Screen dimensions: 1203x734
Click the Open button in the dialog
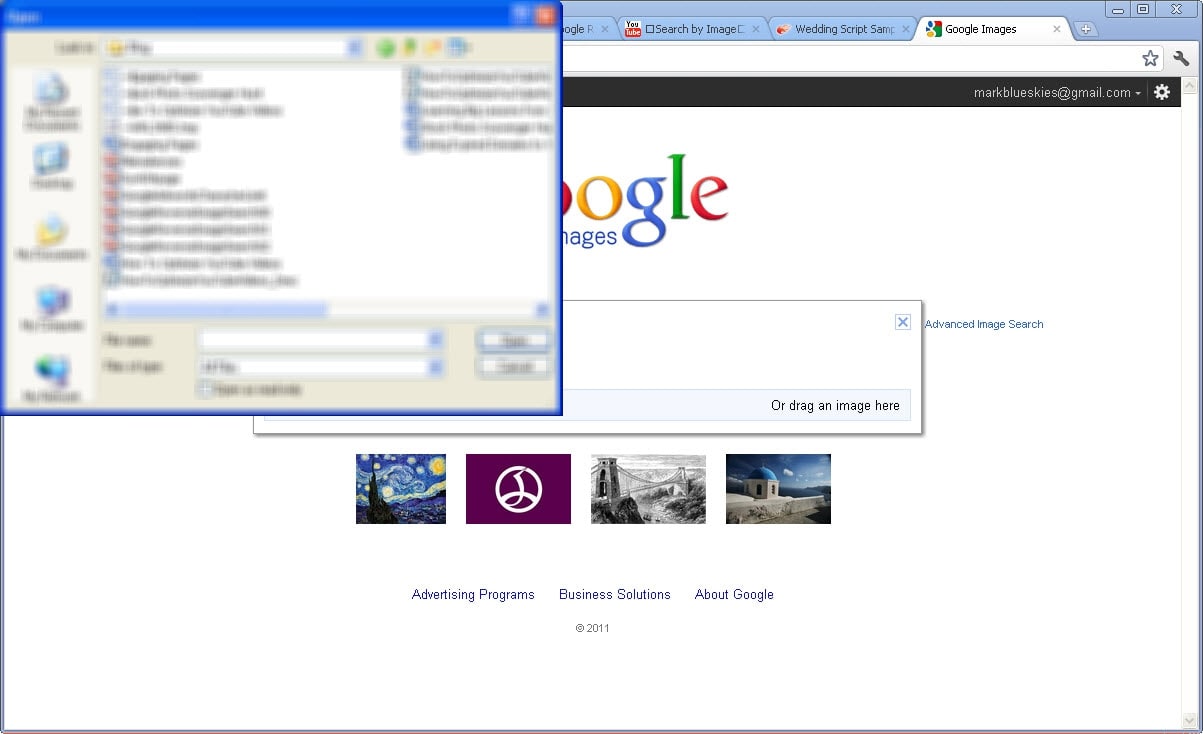(x=513, y=340)
